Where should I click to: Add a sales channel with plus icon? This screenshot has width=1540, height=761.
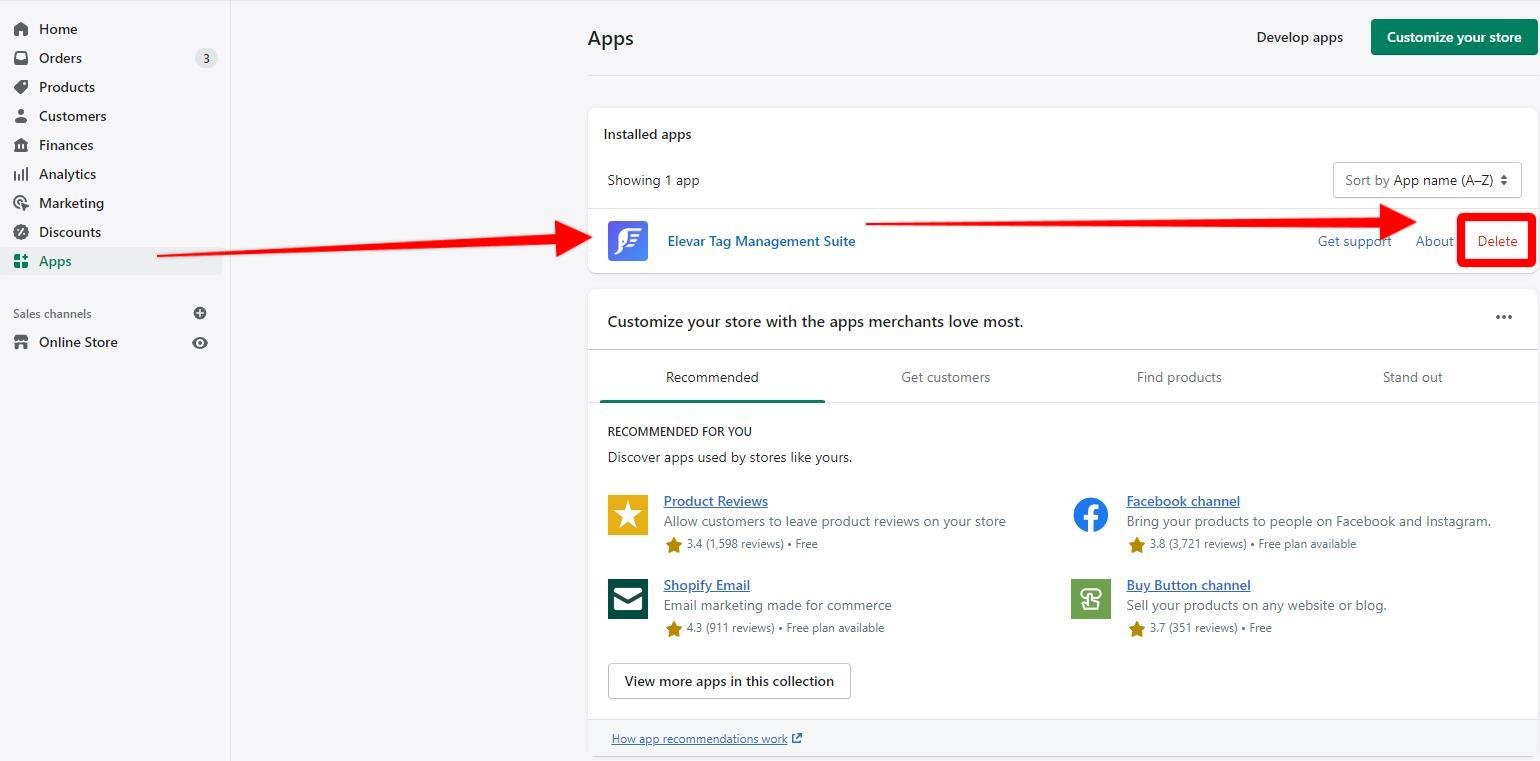(x=200, y=313)
